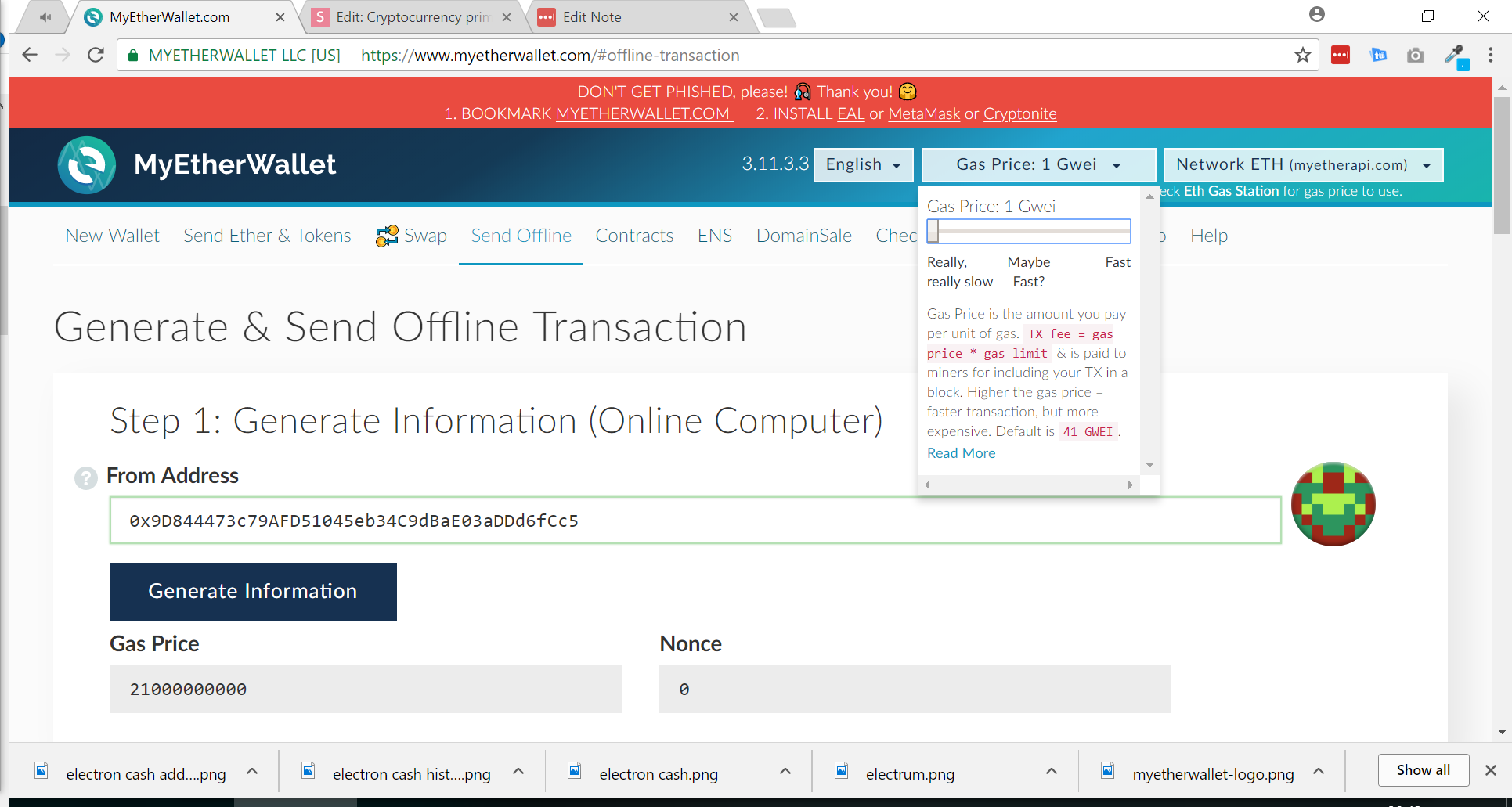Open the Help tab
The width and height of the screenshot is (1512, 807).
1209,236
